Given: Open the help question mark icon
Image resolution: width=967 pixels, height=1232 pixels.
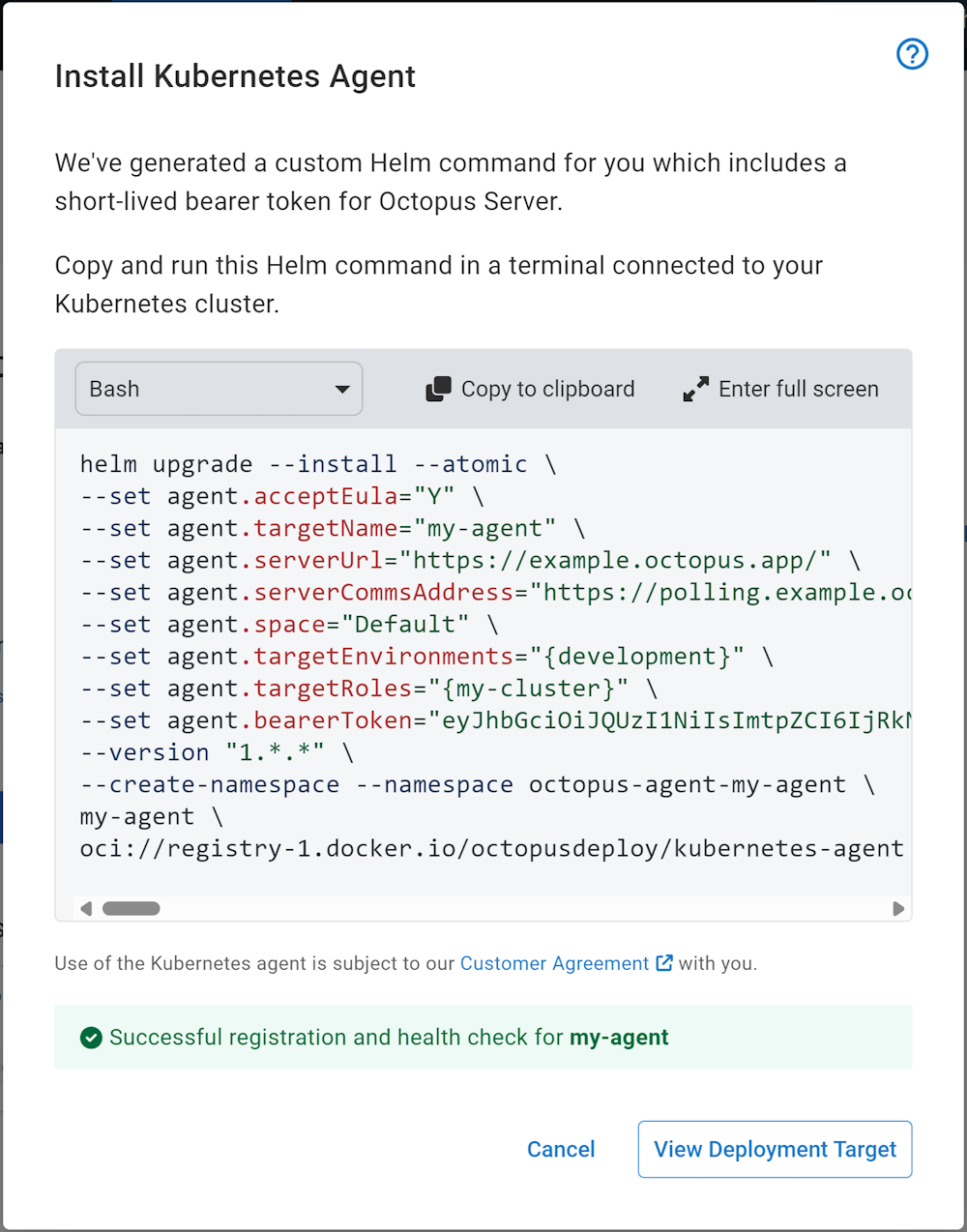Looking at the screenshot, I should [x=911, y=54].
